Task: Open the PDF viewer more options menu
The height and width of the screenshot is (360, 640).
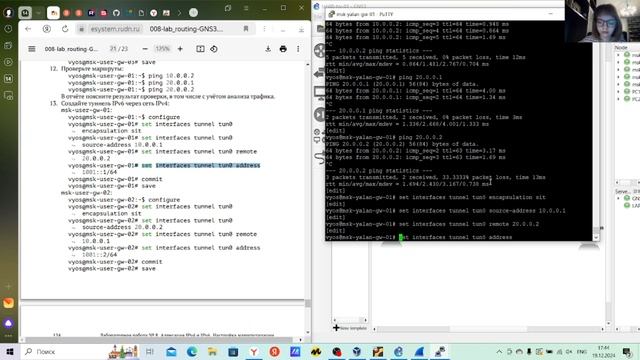Action: pyautogui.click(x=298, y=49)
